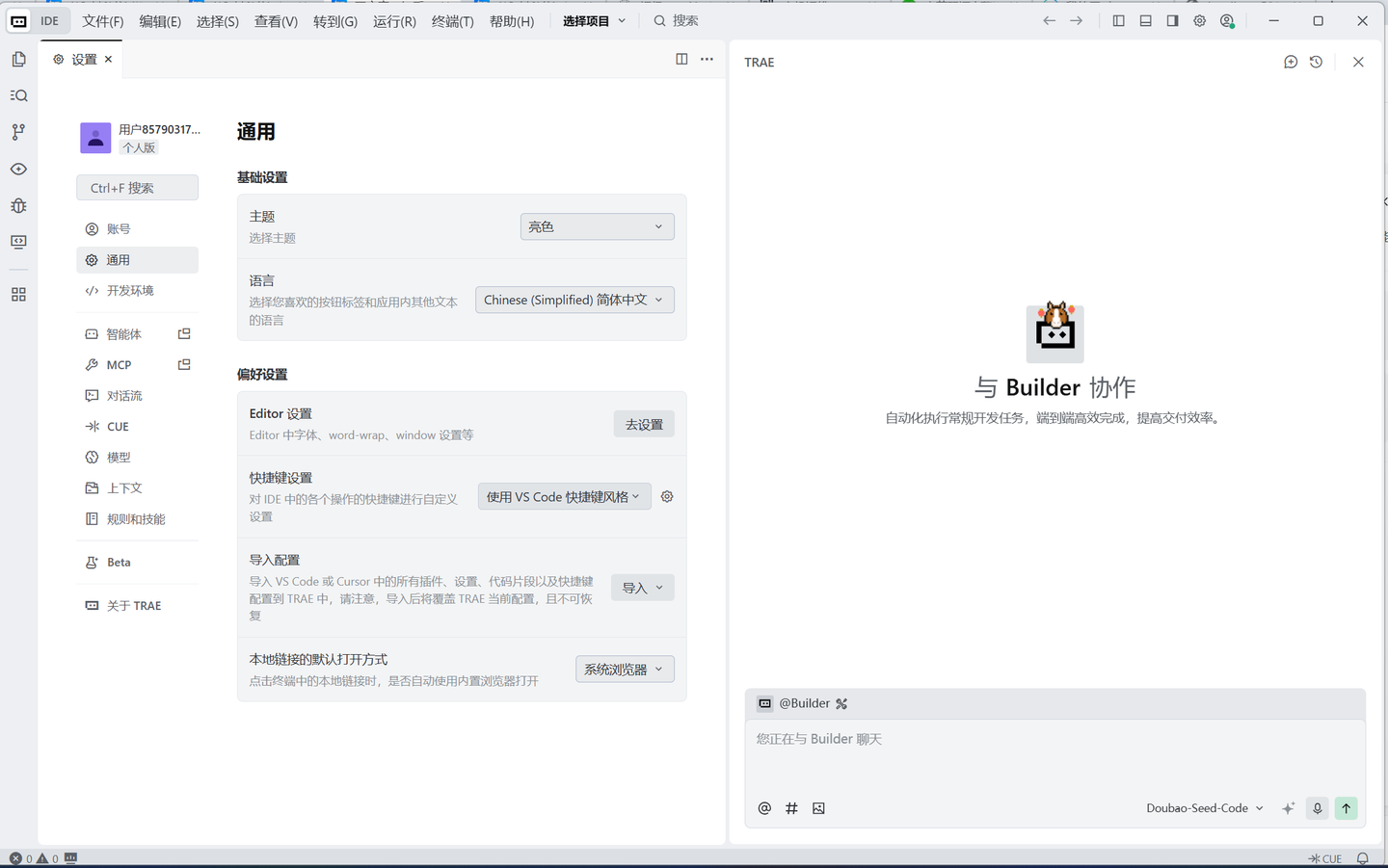This screenshot has width=1388, height=868.
Task: Select 开发环境 in settings sidebar
Action: 137,290
